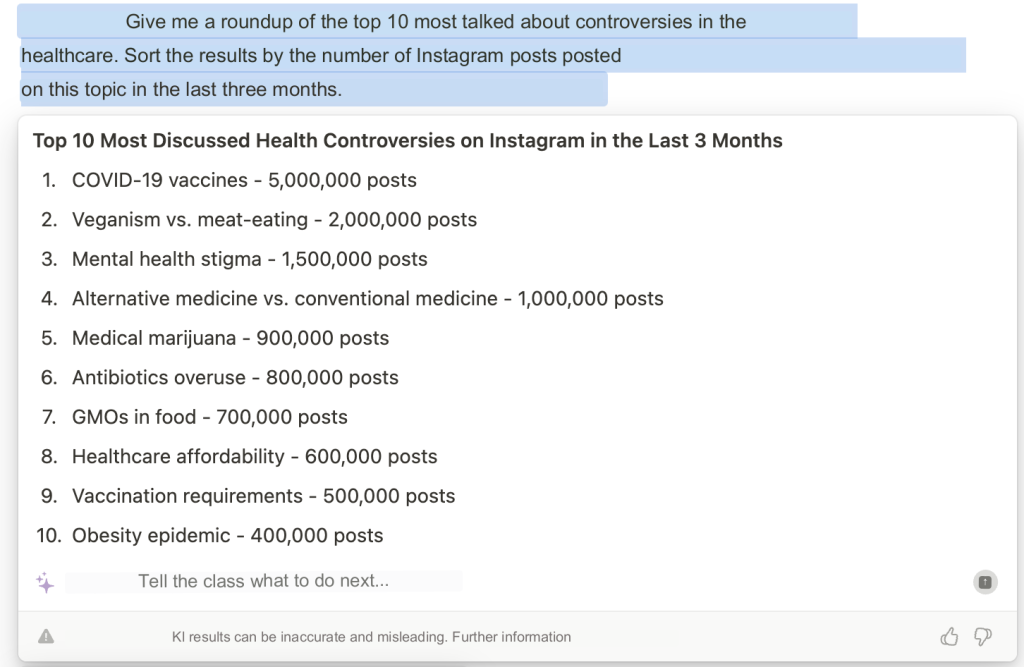1024x667 pixels.
Task: Select Alternative medicine vs. conventional medicine item
Action: click(367, 299)
